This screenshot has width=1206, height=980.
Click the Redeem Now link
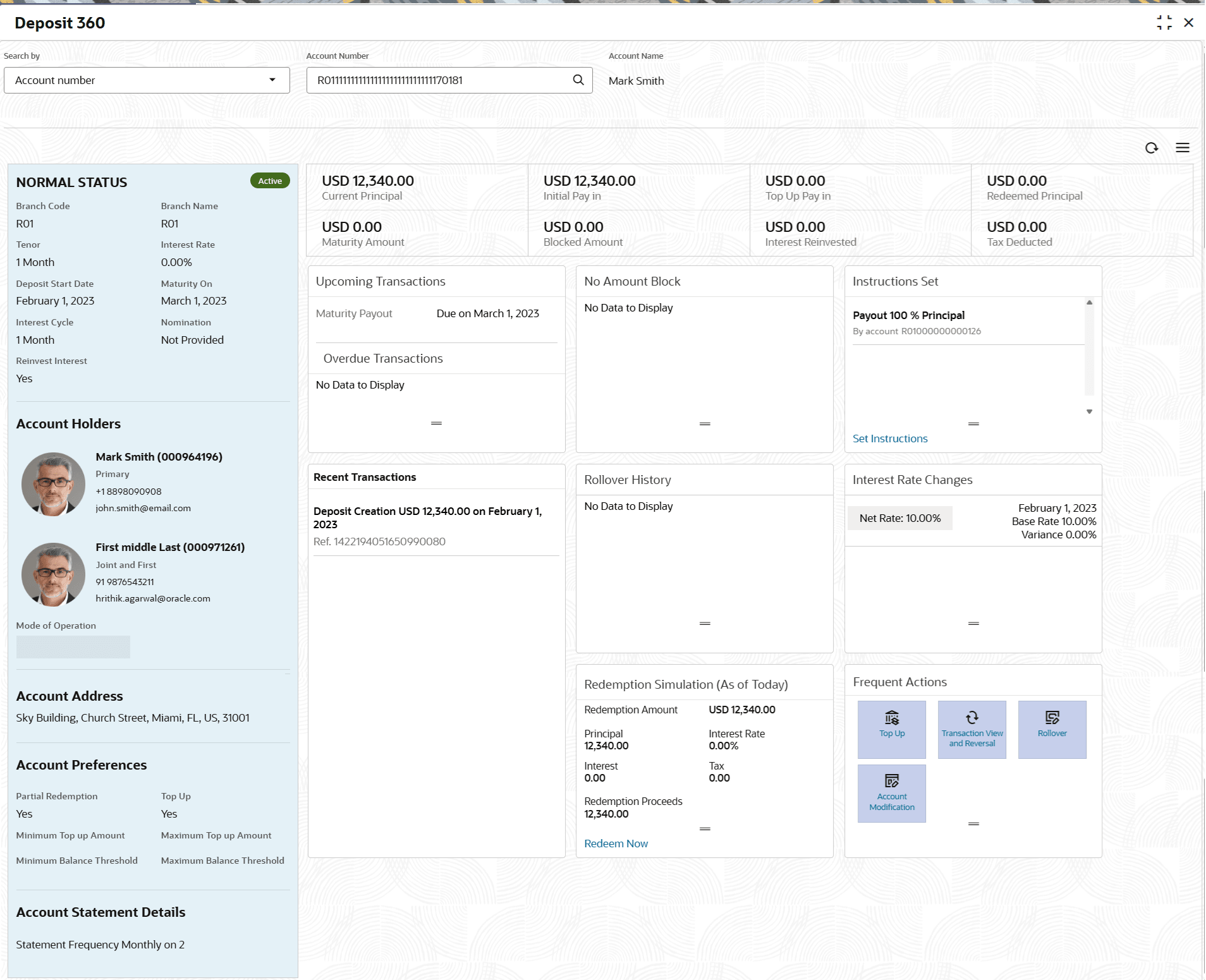[x=616, y=844]
